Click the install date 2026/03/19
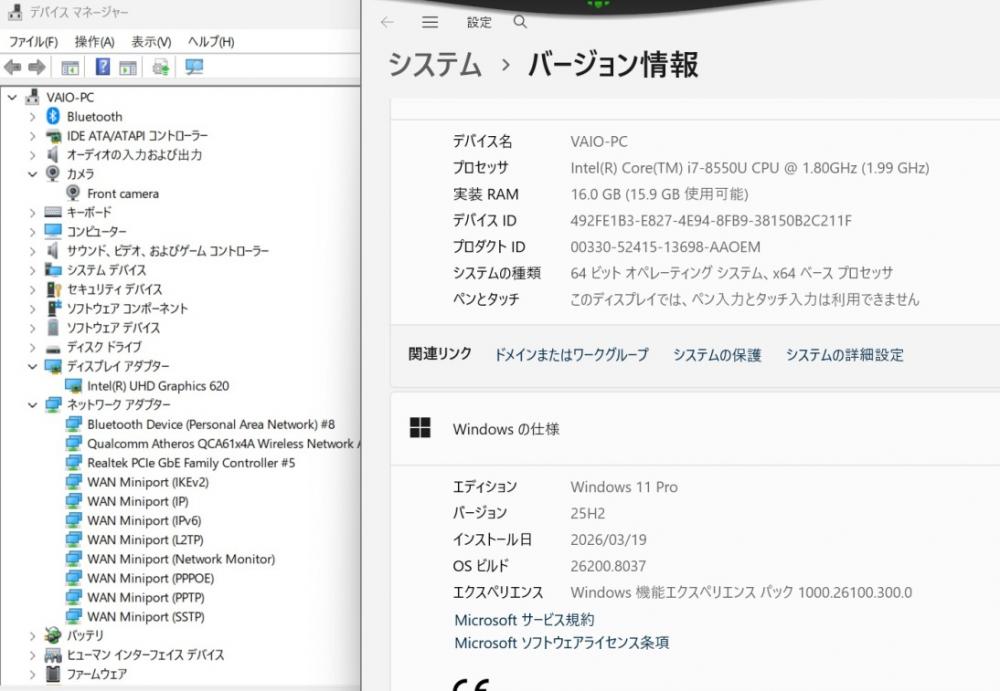 pos(608,540)
